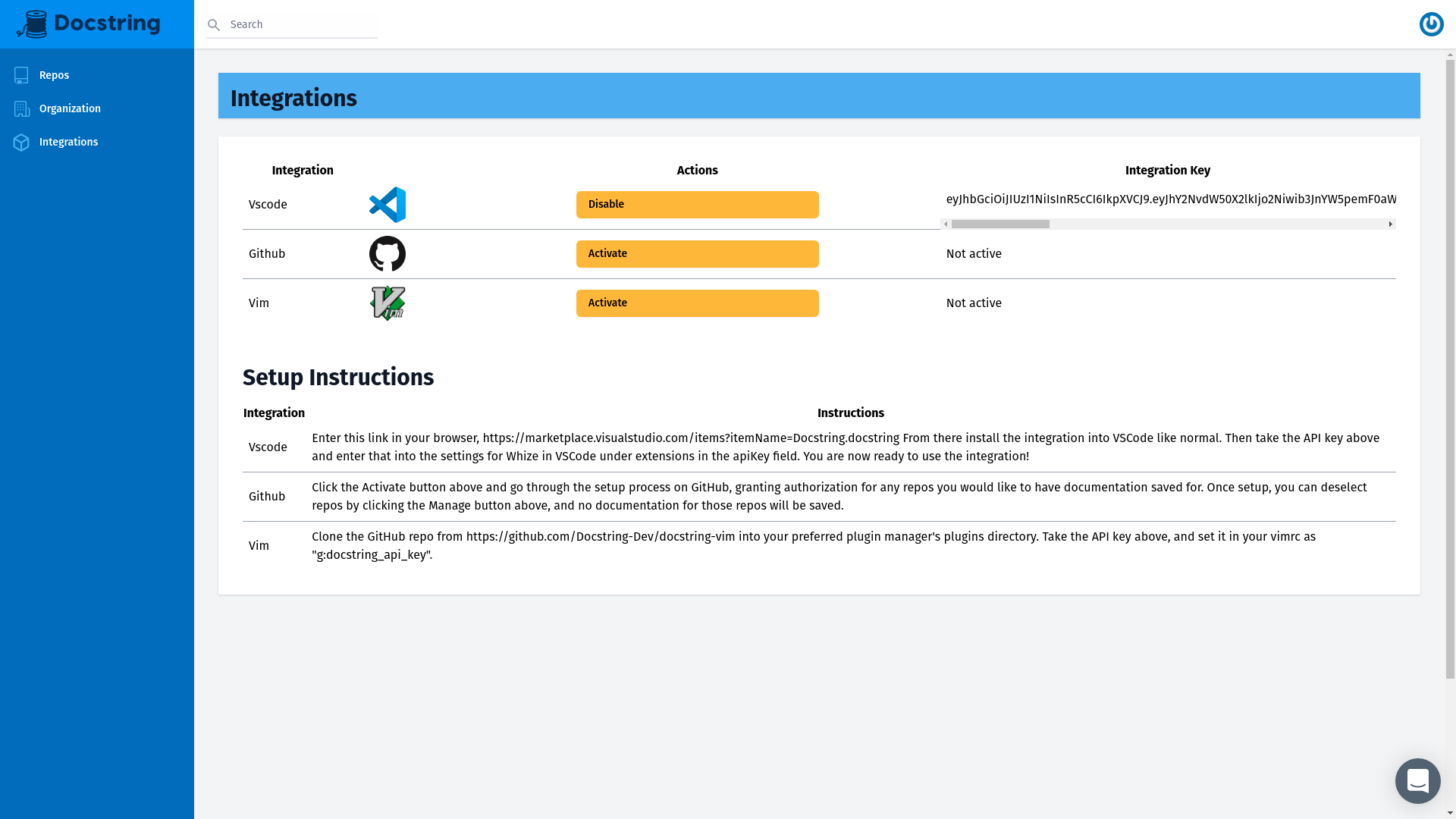This screenshot has width=1456, height=819.
Task: Activate the Github integration
Action: [697, 254]
